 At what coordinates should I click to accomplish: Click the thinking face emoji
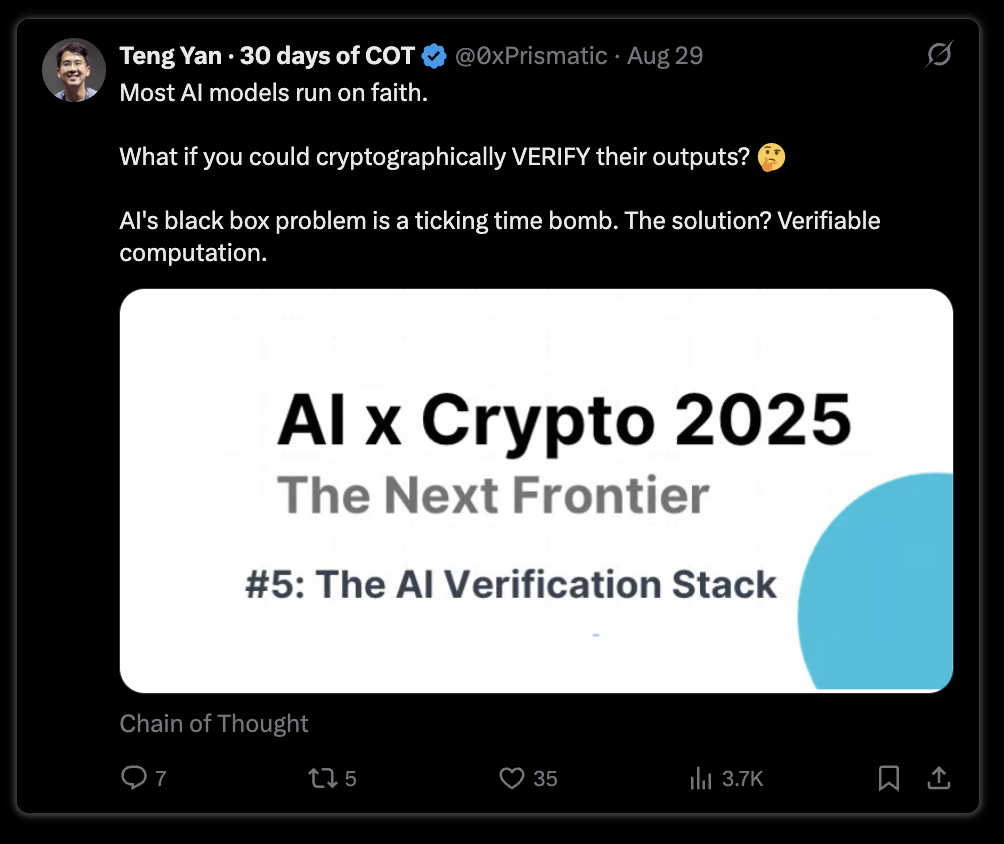771,158
